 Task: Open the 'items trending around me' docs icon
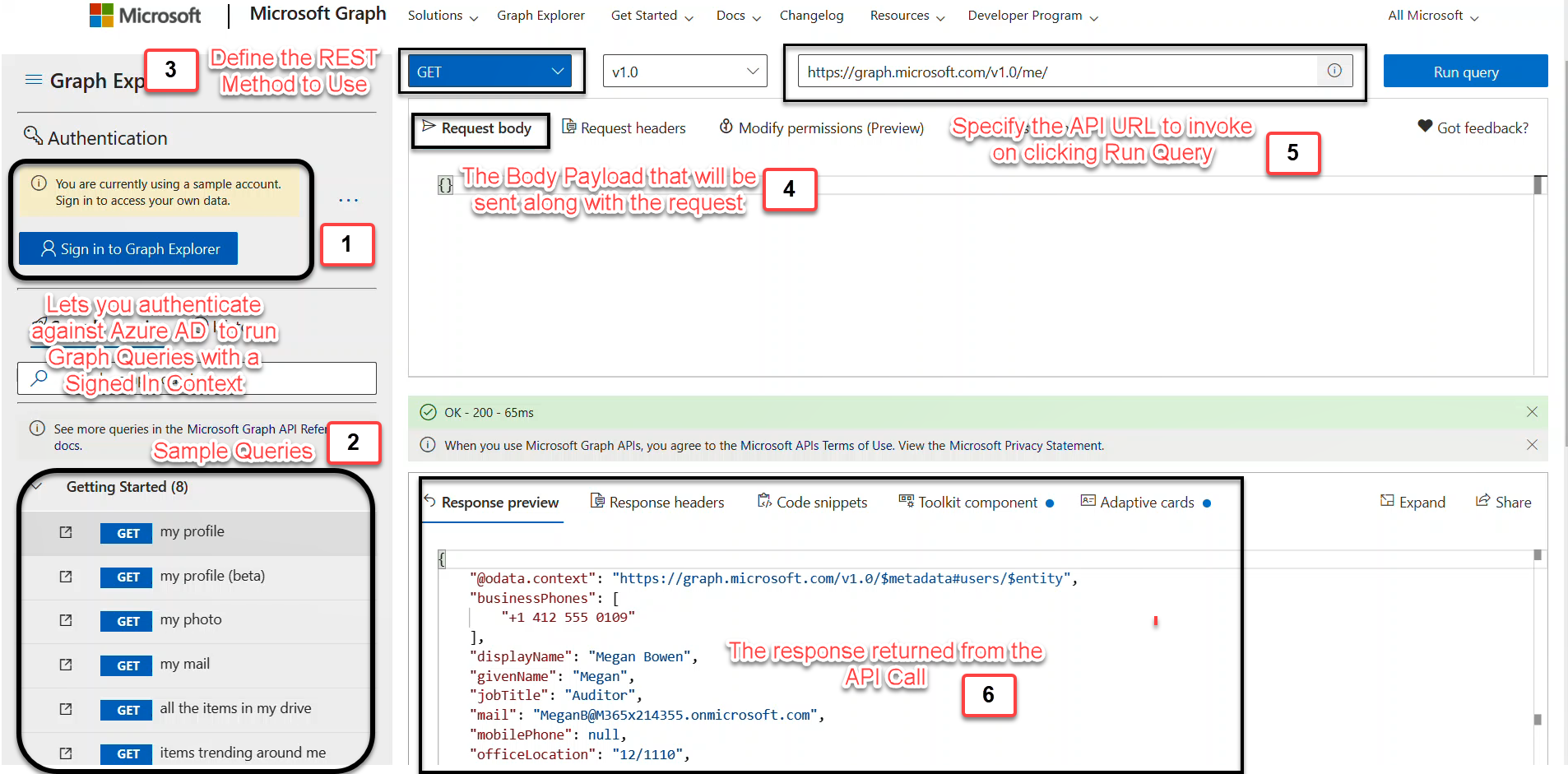tap(66, 753)
